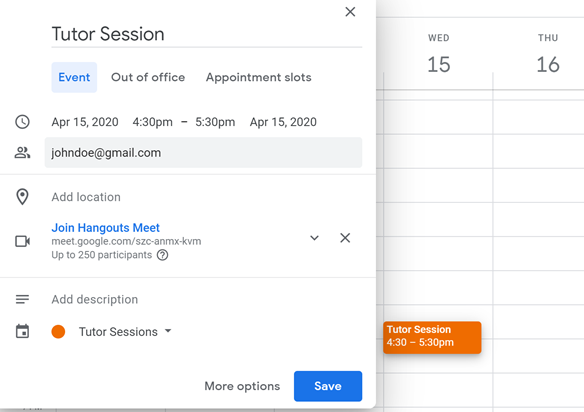
Task: Click the calendar icon beside Tutor Sessions
Action: [x=22, y=331]
